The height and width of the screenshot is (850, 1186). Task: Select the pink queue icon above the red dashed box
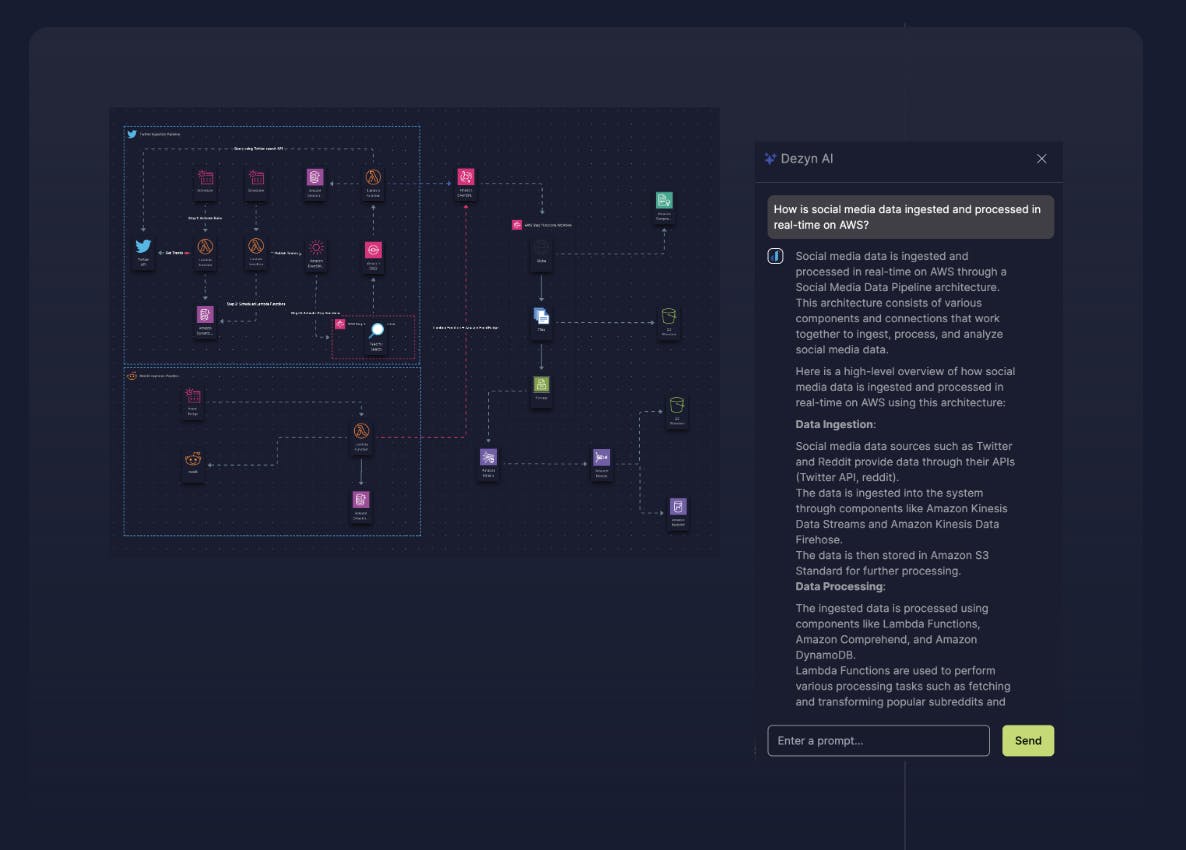pyautogui.click(x=373, y=250)
